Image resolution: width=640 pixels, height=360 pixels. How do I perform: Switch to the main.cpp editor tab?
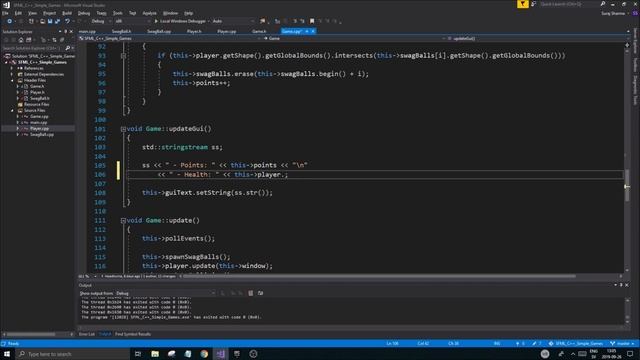87,31
